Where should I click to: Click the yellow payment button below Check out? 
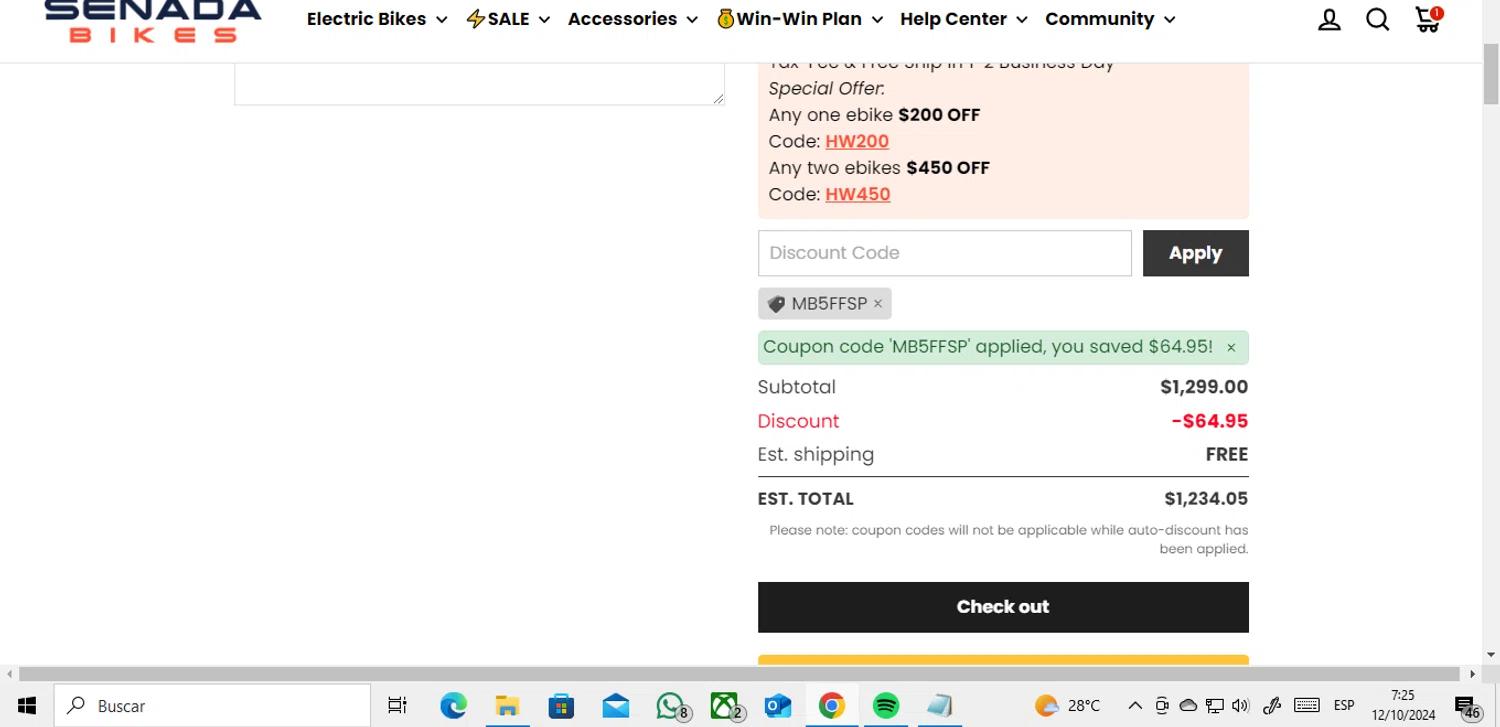tap(1003, 659)
